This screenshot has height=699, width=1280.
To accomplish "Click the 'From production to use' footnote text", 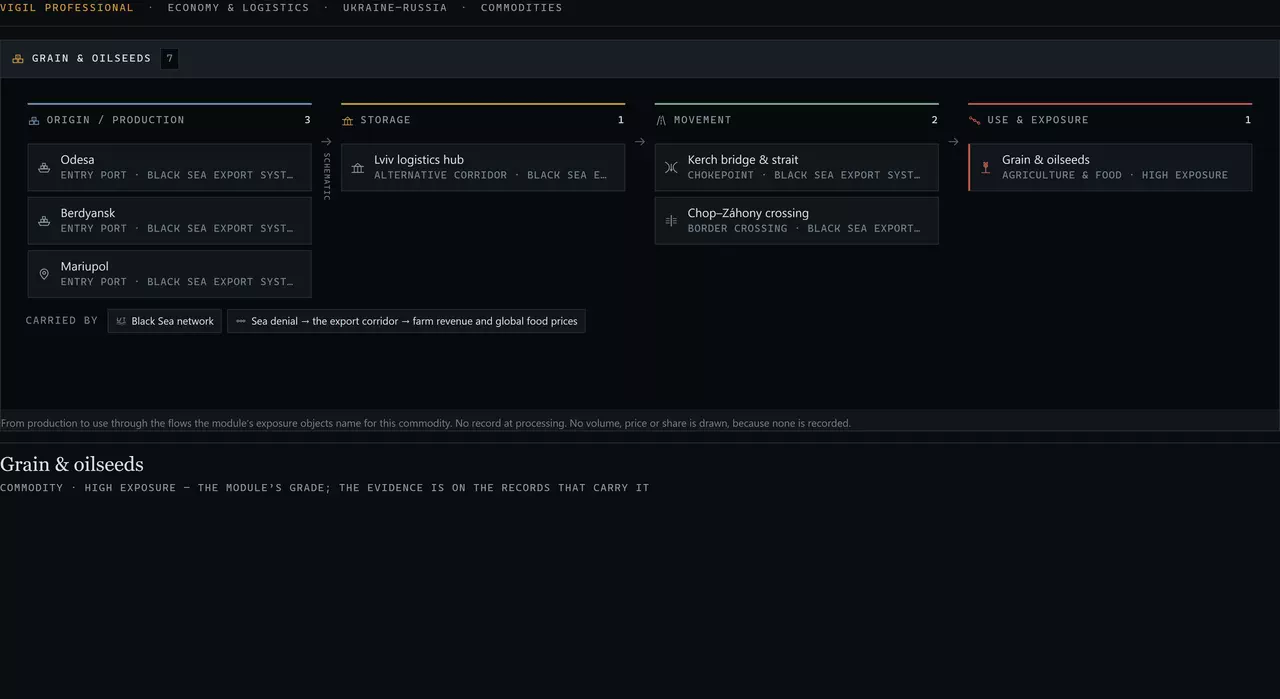I will click(426, 423).
